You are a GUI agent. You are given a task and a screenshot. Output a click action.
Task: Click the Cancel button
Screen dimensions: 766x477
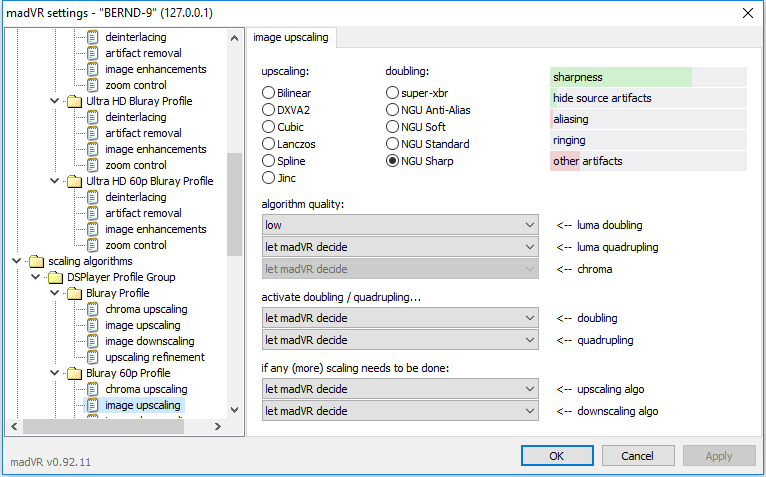638,456
